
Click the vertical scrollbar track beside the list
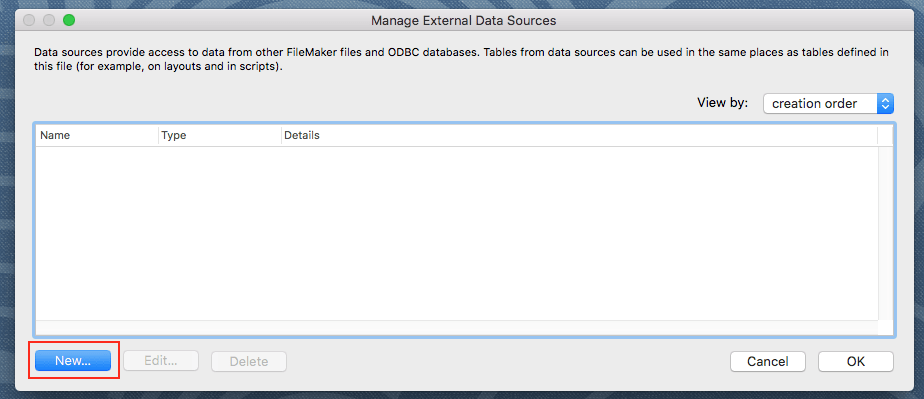(886, 233)
